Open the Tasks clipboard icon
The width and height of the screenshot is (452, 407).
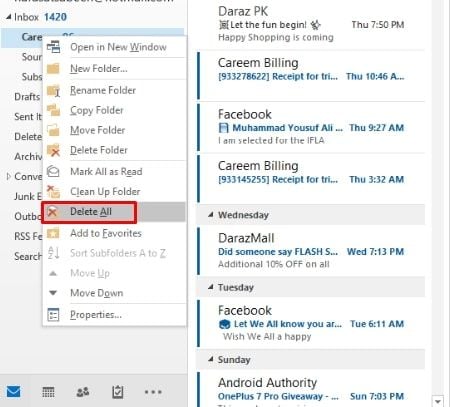(118, 392)
